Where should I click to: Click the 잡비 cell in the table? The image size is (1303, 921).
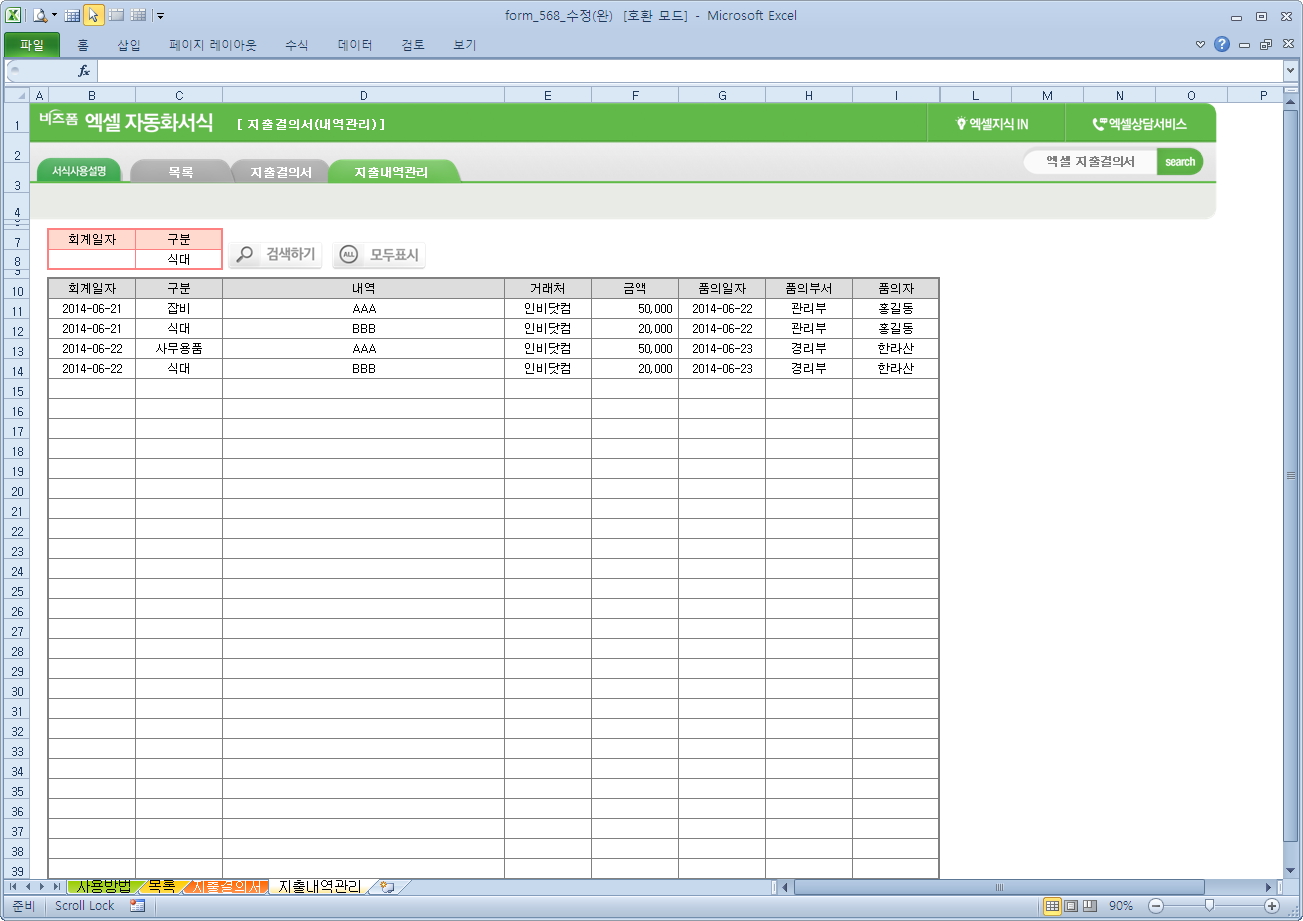(179, 309)
